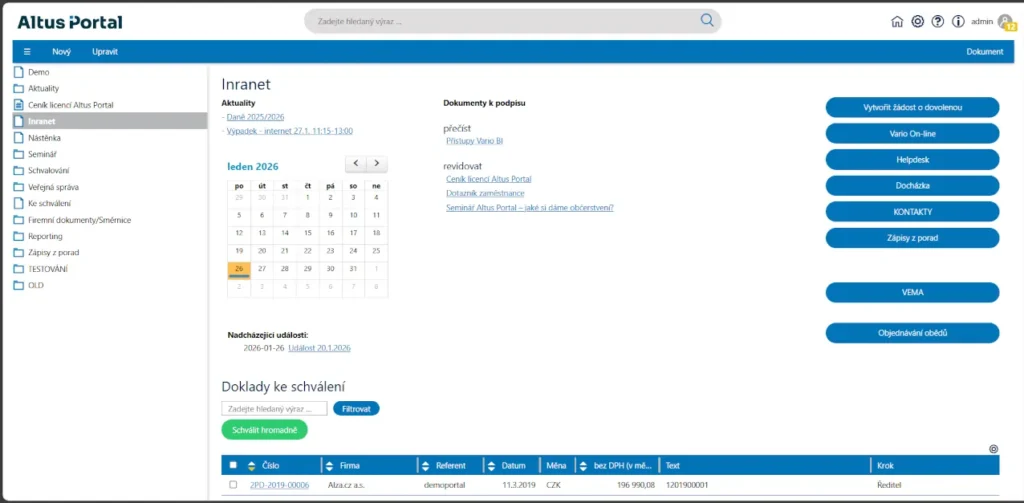The width and height of the screenshot is (1024, 503).
Task: Open the Nový menu
Action: pyautogui.click(x=61, y=52)
